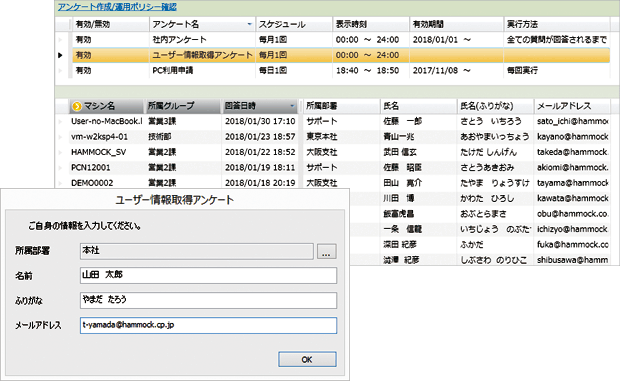This screenshot has height=381, width=620.
Task: Sort by 所属グループ column header
Action: click(x=183, y=106)
